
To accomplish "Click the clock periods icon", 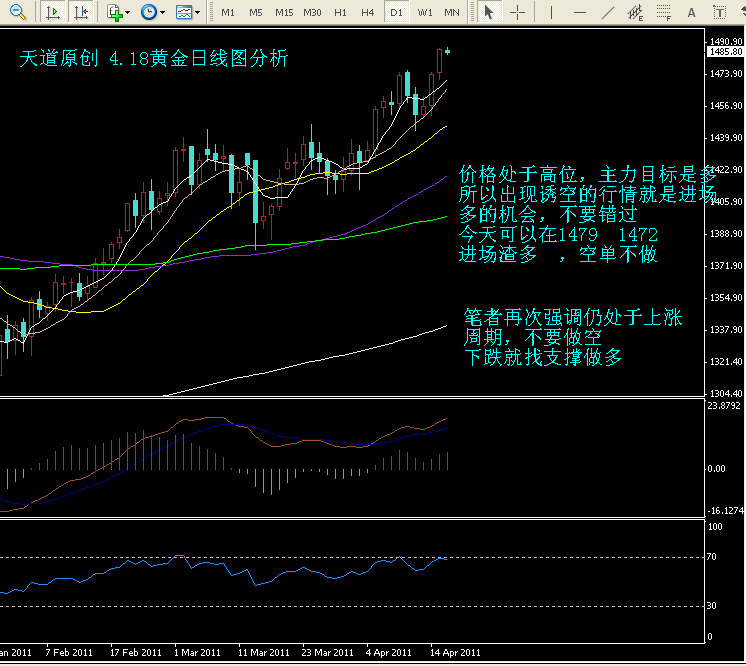I will [149, 12].
